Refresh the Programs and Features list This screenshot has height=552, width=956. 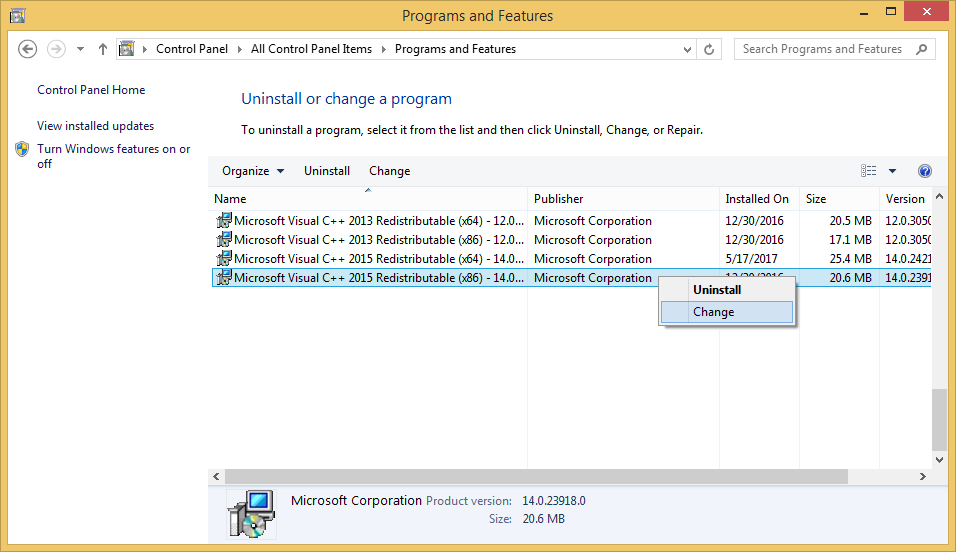709,49
